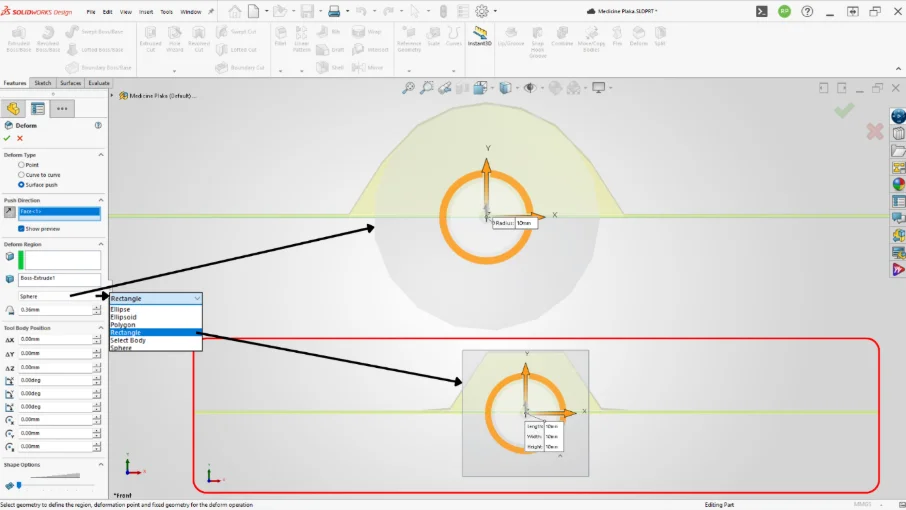906x510 pixels.
Task: Collapse the Tool Body Position section
Action: [101, 328]
